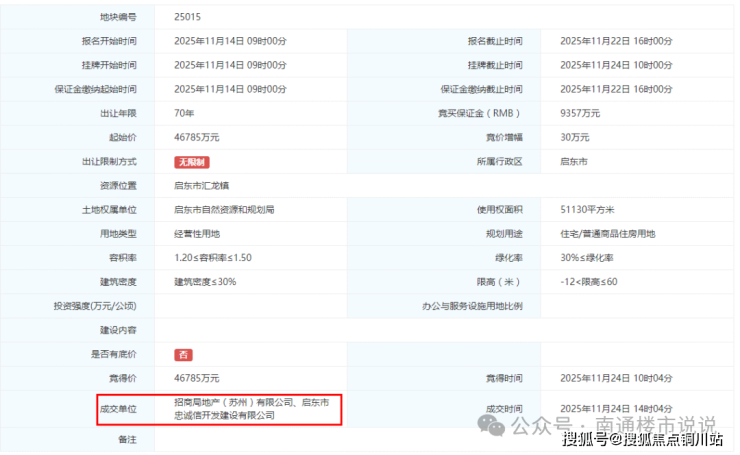Select the value 70年
This screenshot has width=740, height=455.
point(184,113)
